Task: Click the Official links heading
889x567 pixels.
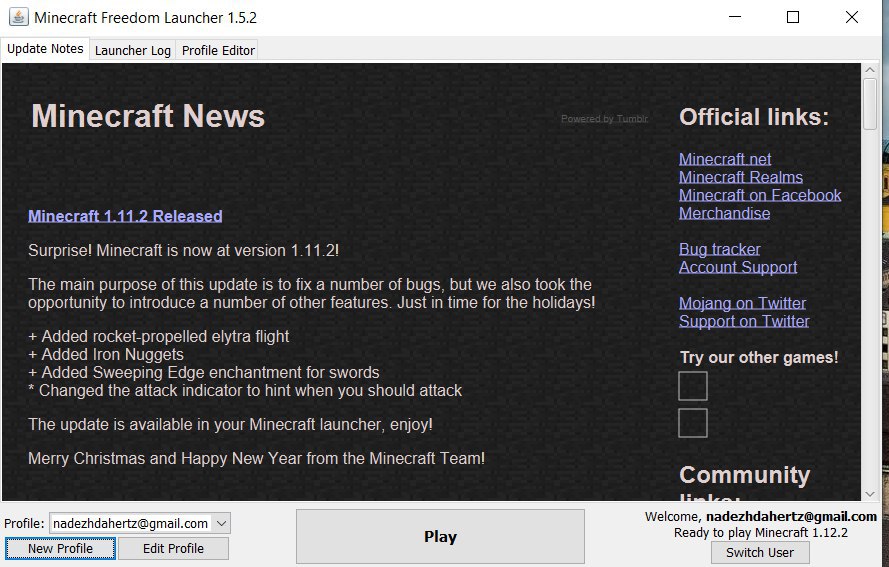Action: [754, 117]
